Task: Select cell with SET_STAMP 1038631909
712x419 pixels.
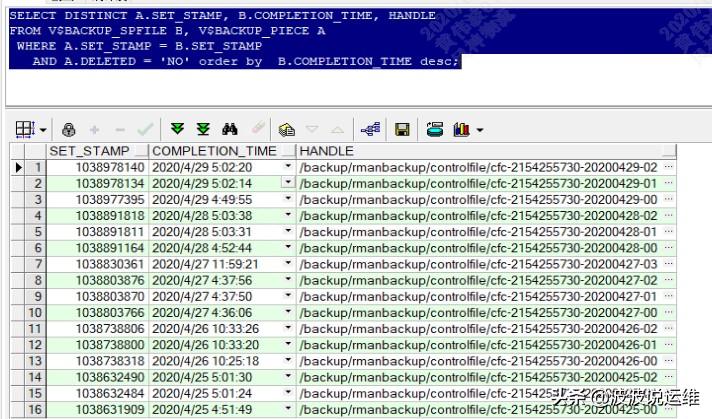Action: coord(98,409)
